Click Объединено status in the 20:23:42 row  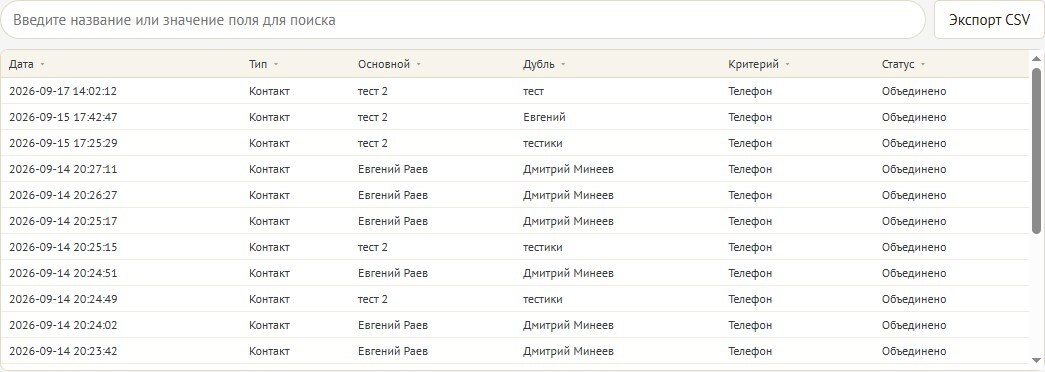[x=914, y=351]
